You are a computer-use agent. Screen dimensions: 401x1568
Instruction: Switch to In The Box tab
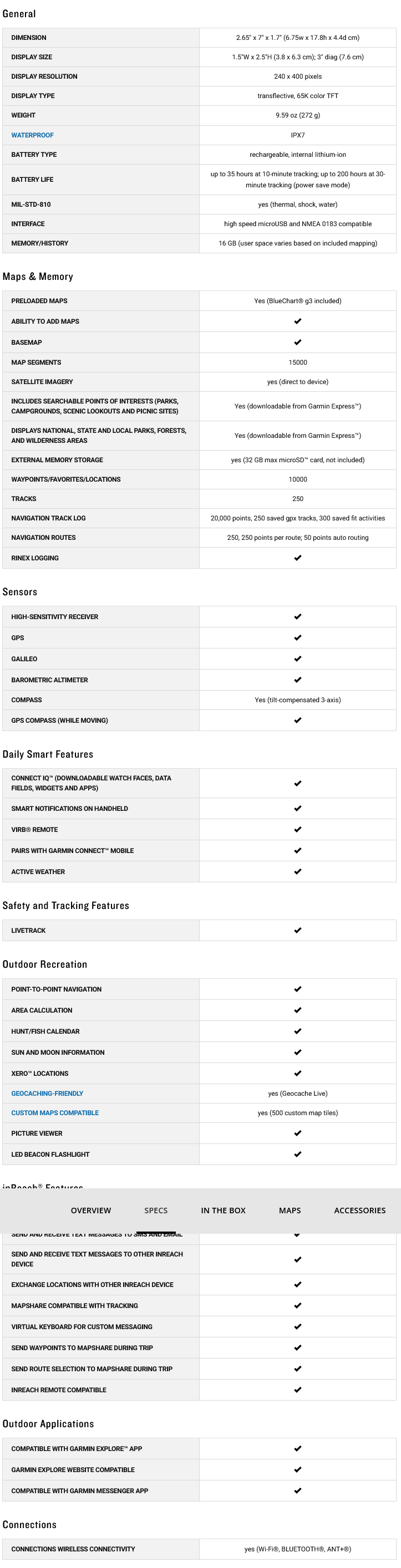tap(223, 1210)
